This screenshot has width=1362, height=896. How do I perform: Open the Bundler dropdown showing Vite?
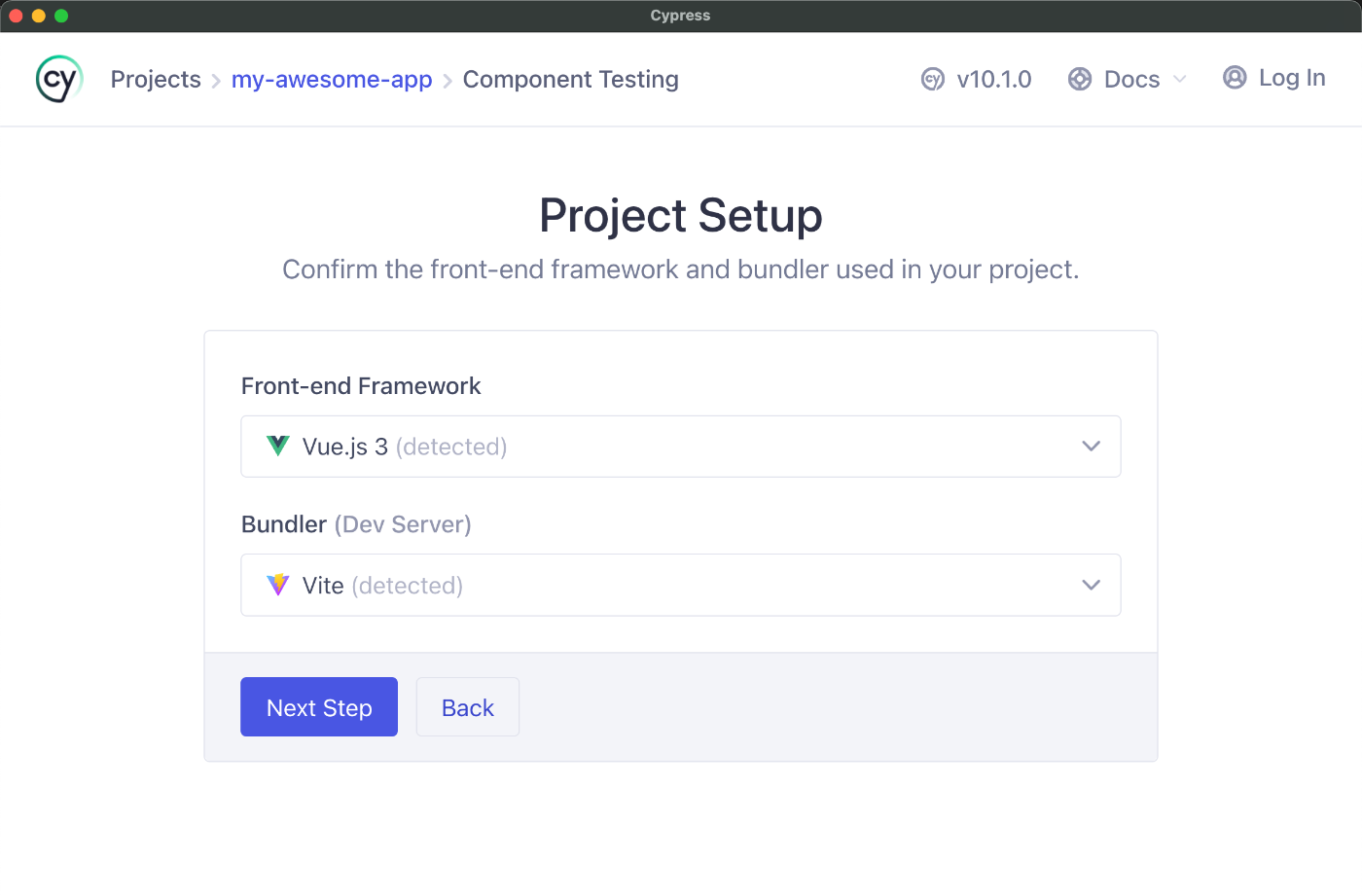point(680,585)
